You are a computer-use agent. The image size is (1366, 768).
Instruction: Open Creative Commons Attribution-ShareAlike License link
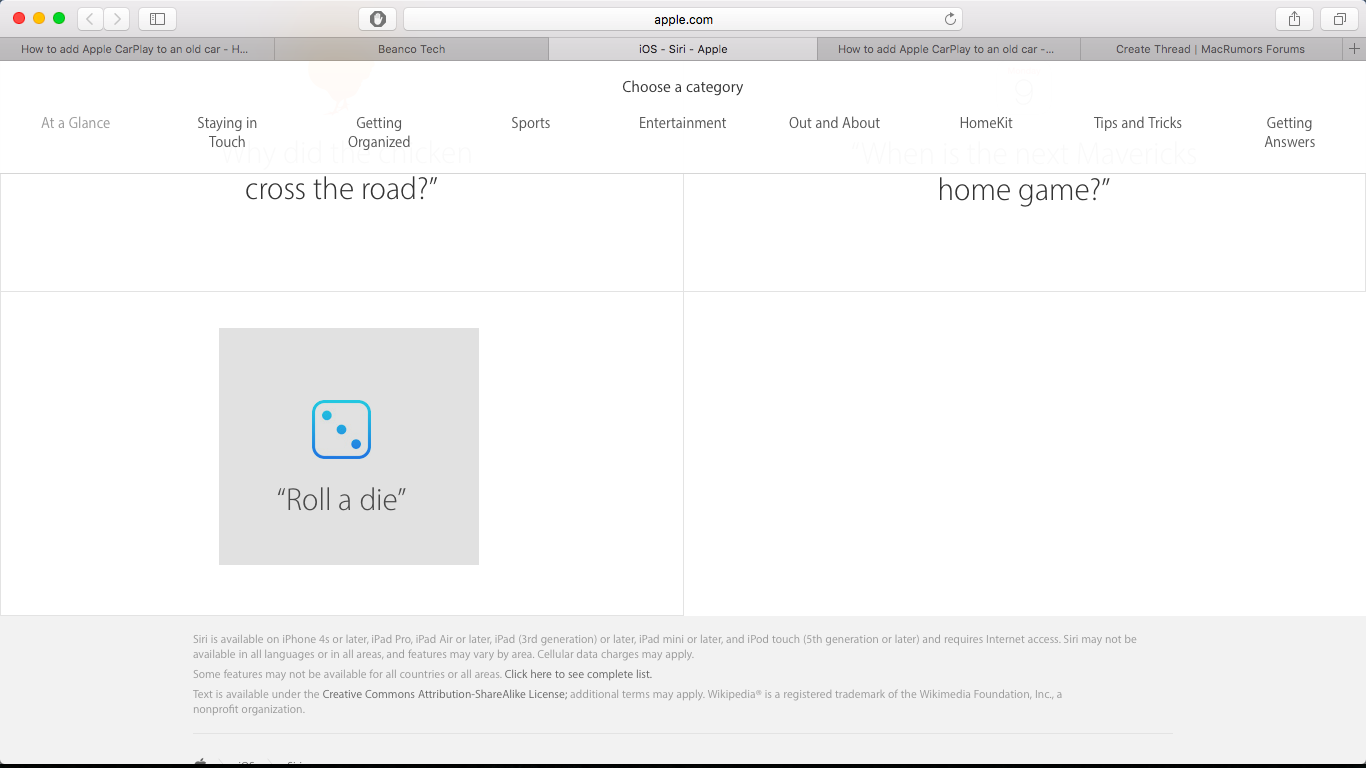[x=445, y=694]
